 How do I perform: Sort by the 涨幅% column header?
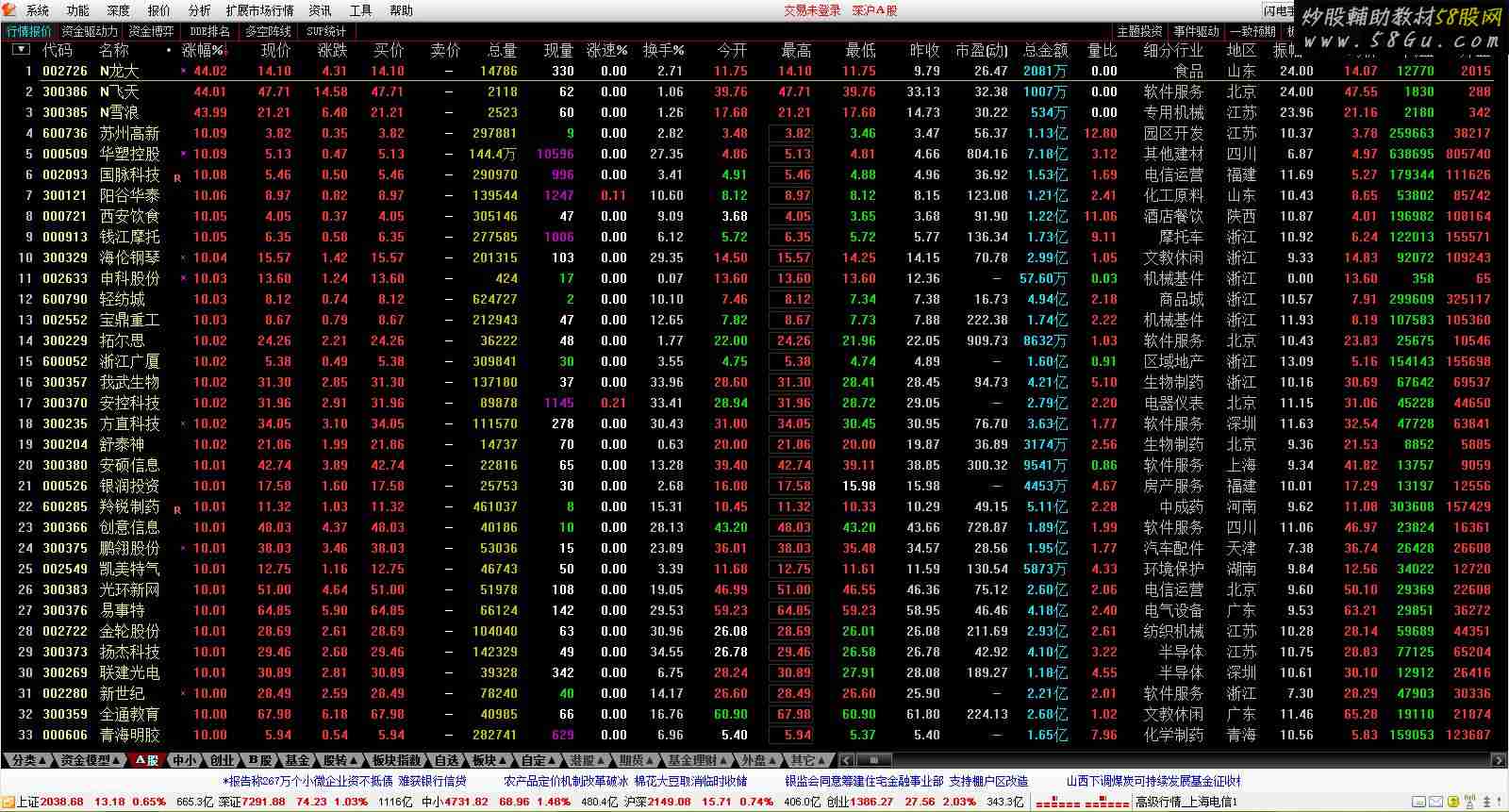point(204,50)
